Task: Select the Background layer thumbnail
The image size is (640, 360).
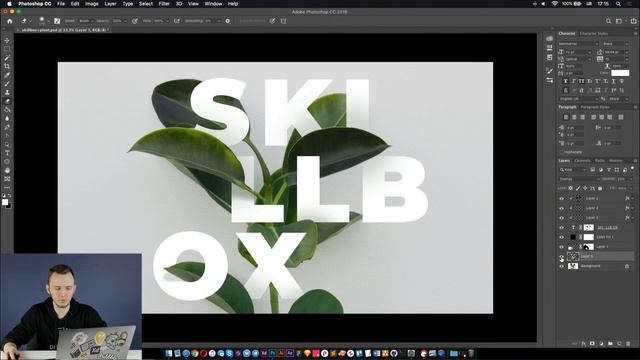Action: tap(573, 266)
